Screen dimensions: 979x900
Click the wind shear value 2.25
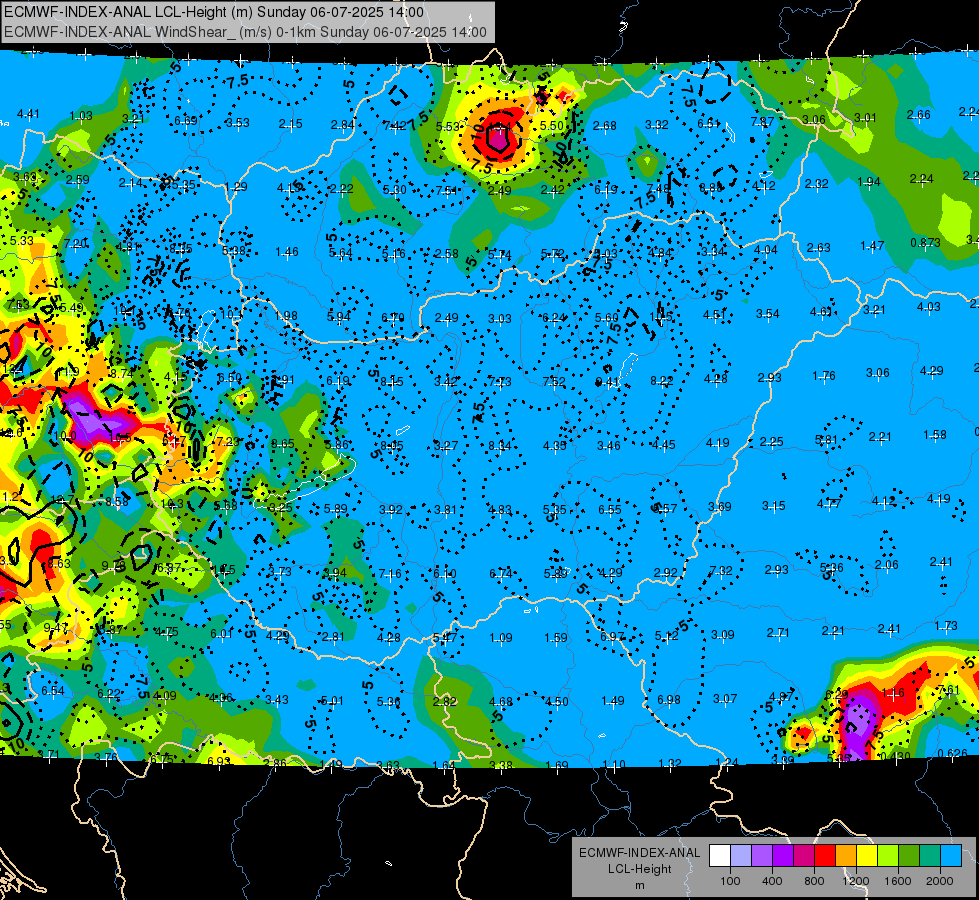(x=771, y=442)
